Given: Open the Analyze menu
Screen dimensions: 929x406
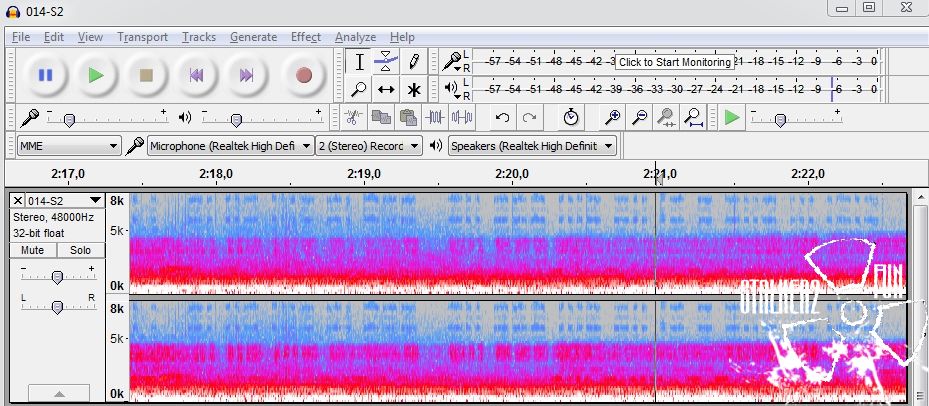Looking at the screenshot, I should click(355, 37).
